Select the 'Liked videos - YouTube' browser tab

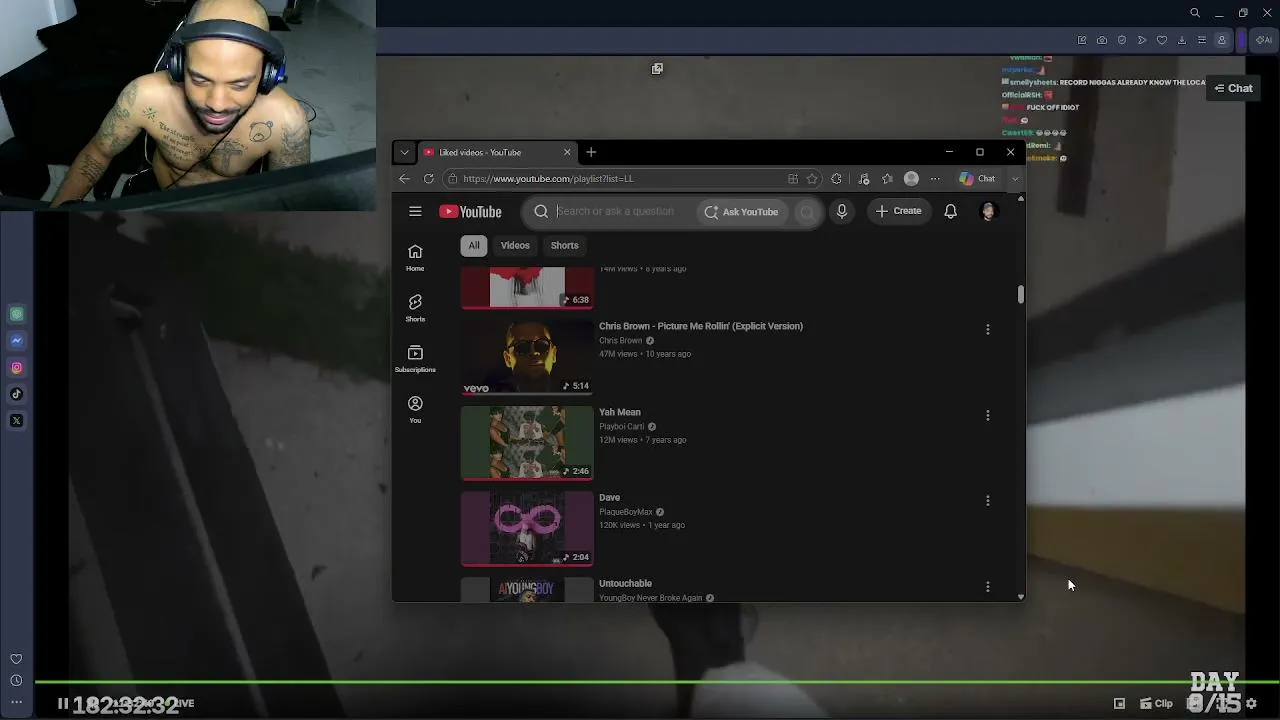pos(498,152)
